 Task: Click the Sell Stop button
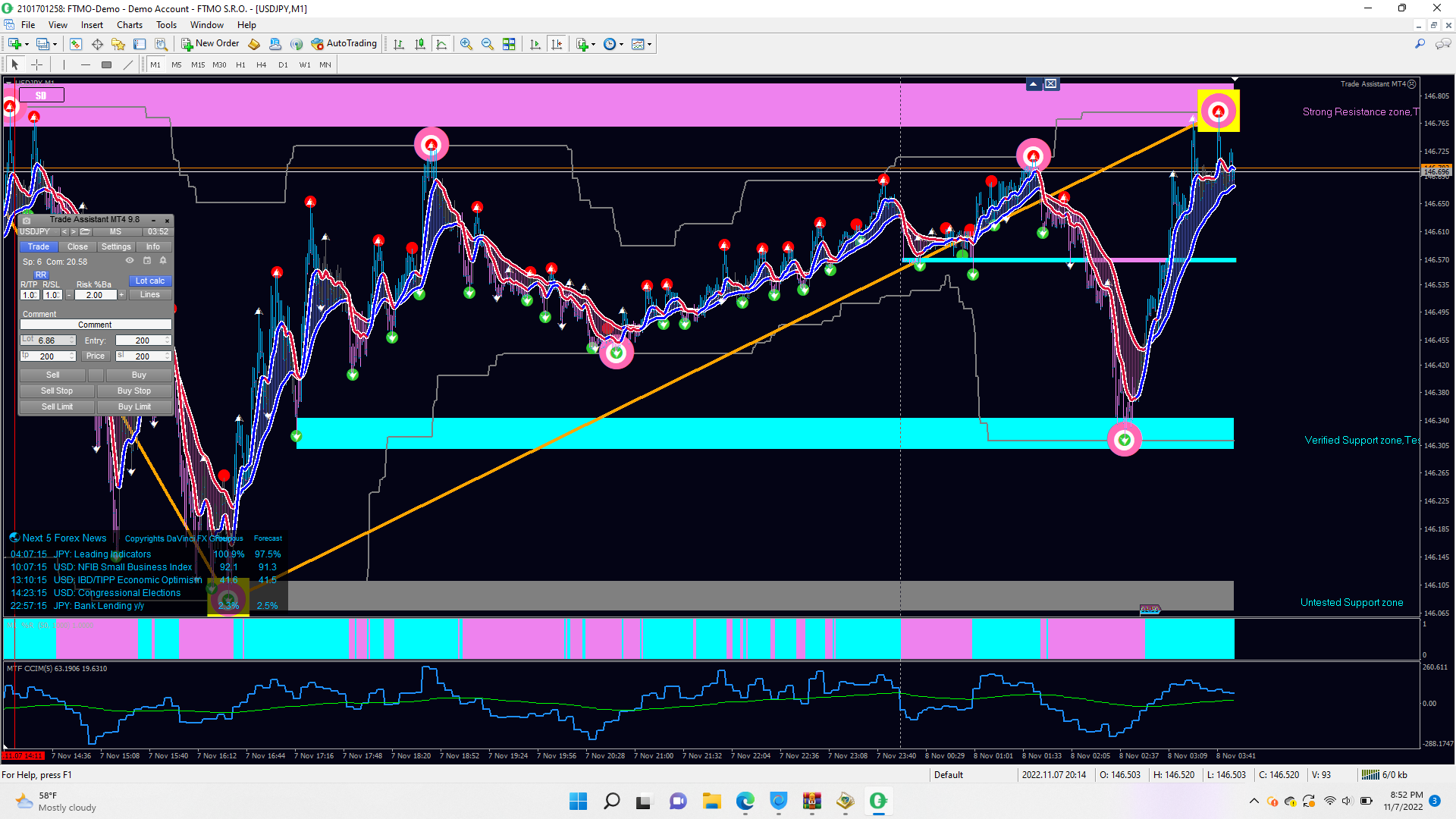(x=57, y=391)
